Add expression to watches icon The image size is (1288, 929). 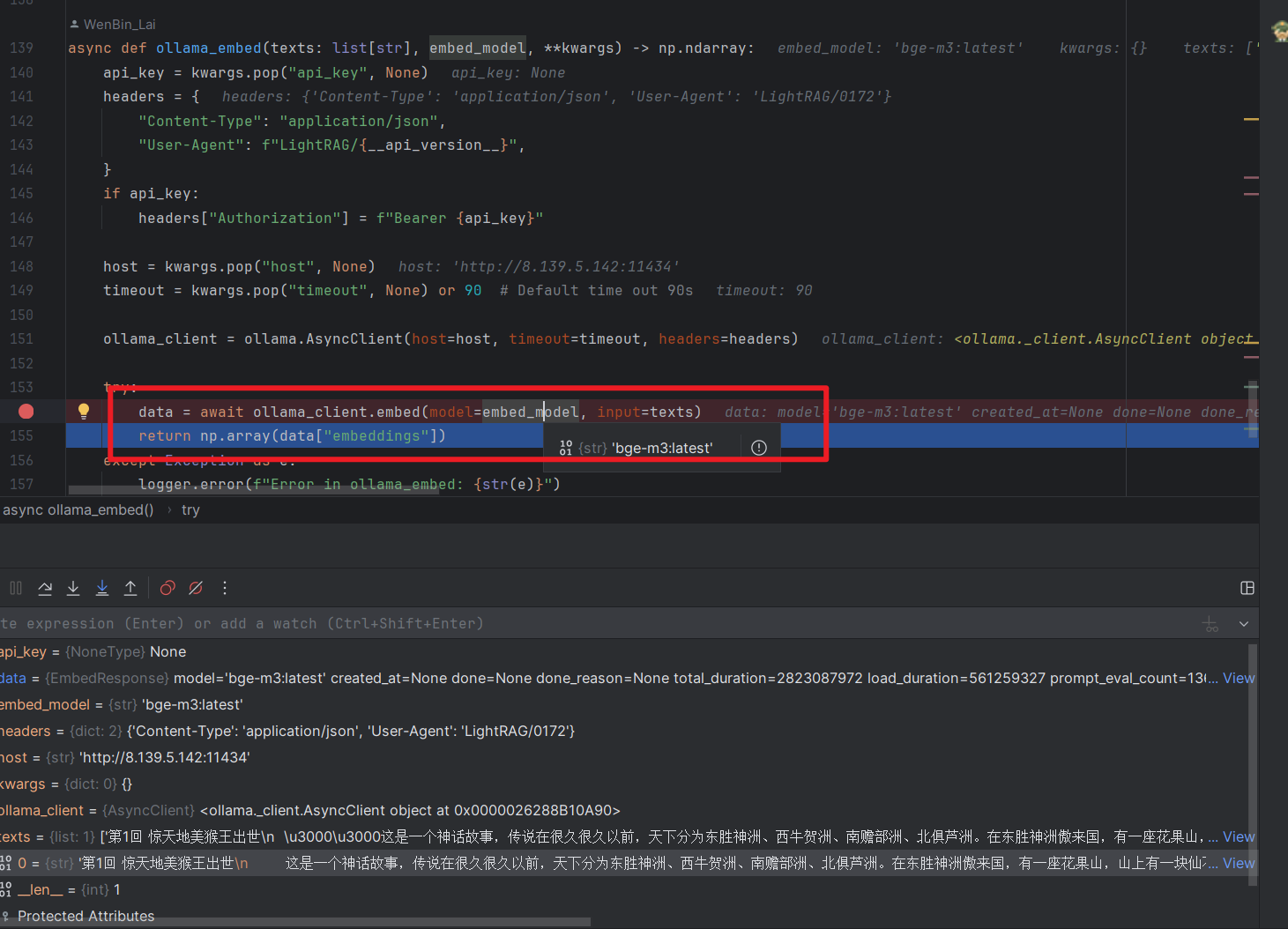tap(1211, 624)
